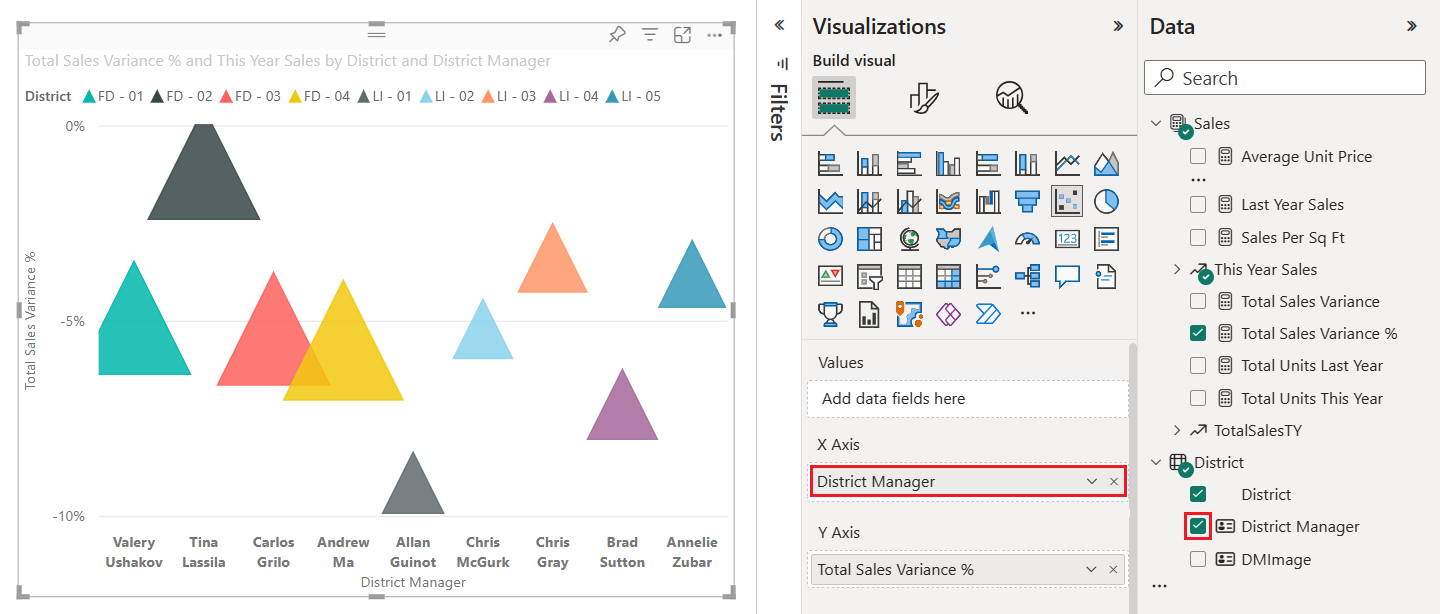Select the funnel chart visual
1440x614 pixels.
click(x=1027, y=200)
